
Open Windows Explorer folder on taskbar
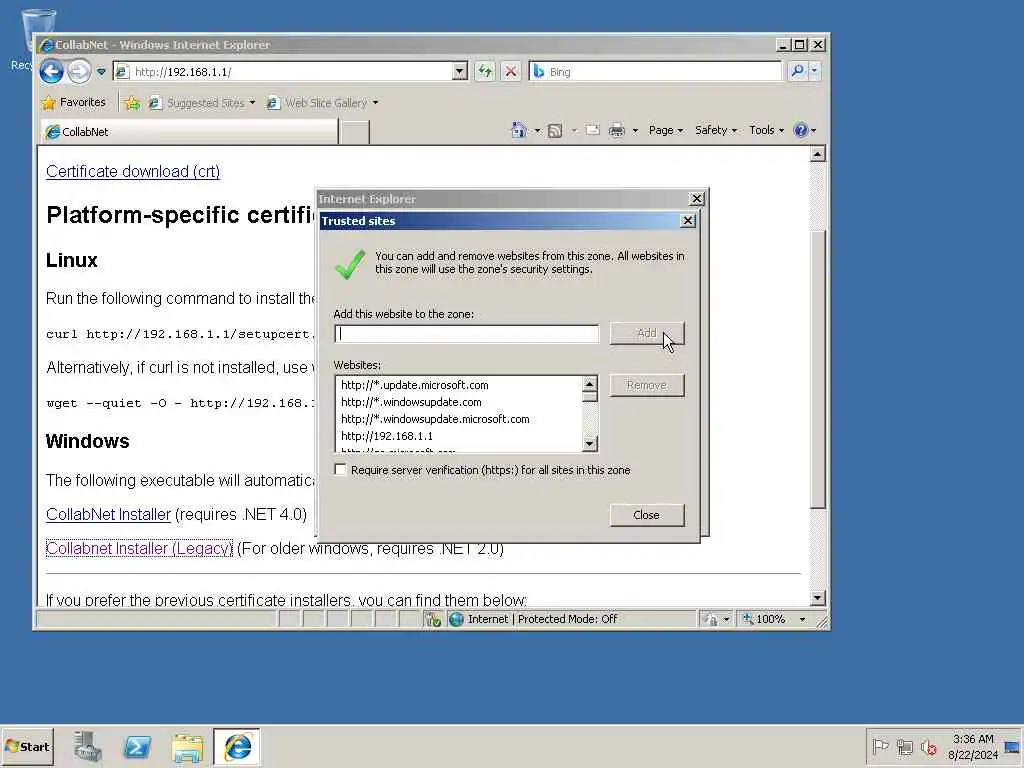click(187, 747)
